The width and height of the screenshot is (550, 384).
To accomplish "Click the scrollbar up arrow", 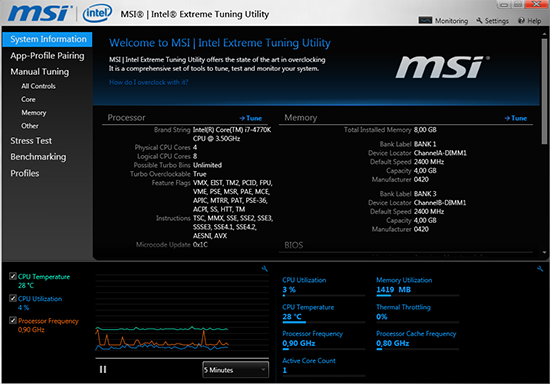I will pyautogui.click(x=544, y=34).
